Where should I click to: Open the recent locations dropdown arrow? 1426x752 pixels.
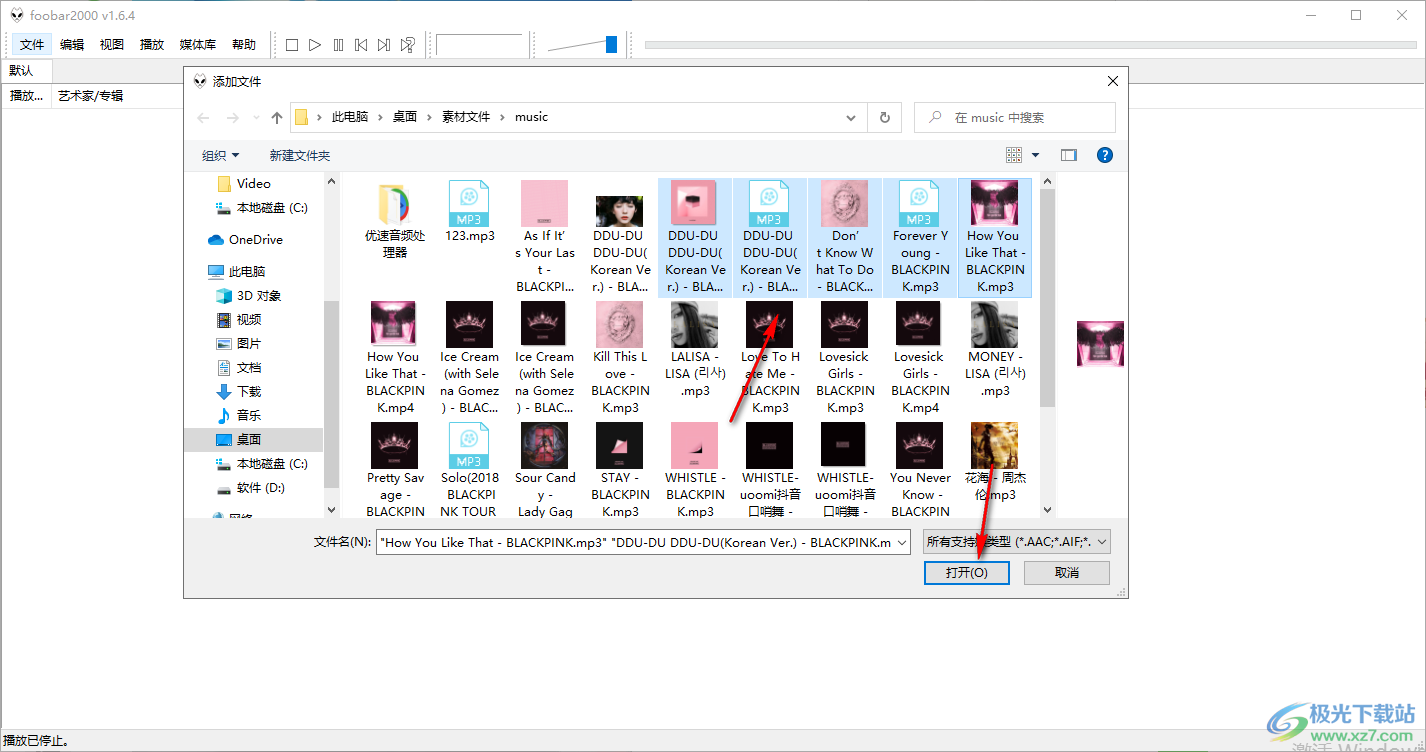[x=257, y=117]
